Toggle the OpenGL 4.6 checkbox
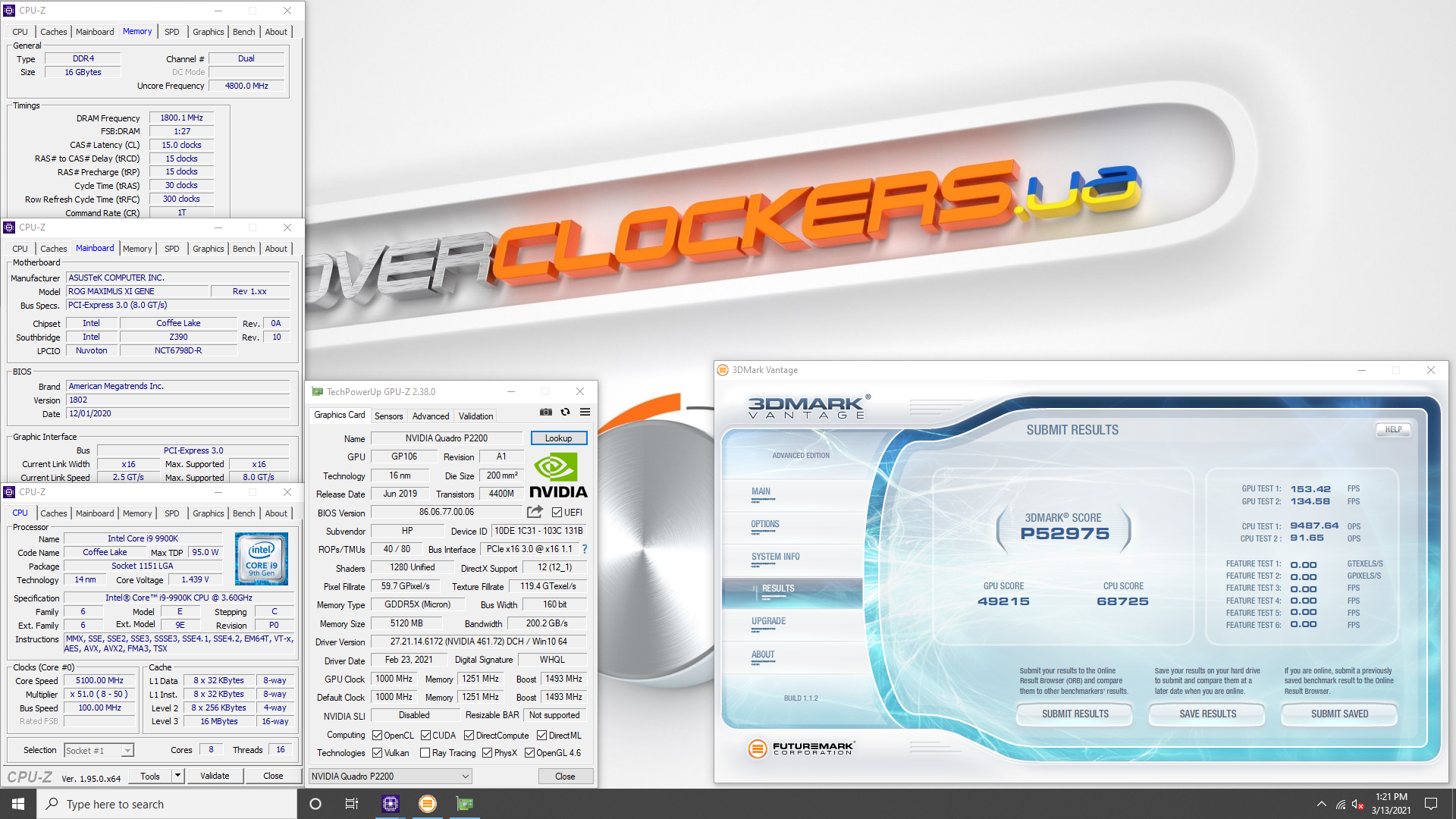 point(529,753)
